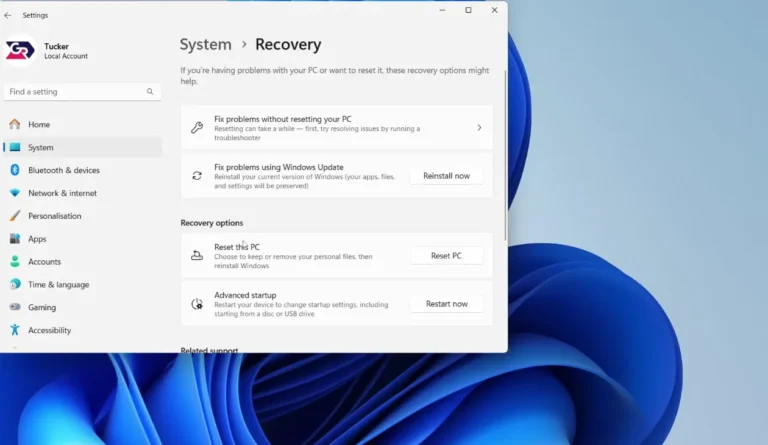Open Time & language settings
Screen dimensions: 768x445
pos(82,284)
